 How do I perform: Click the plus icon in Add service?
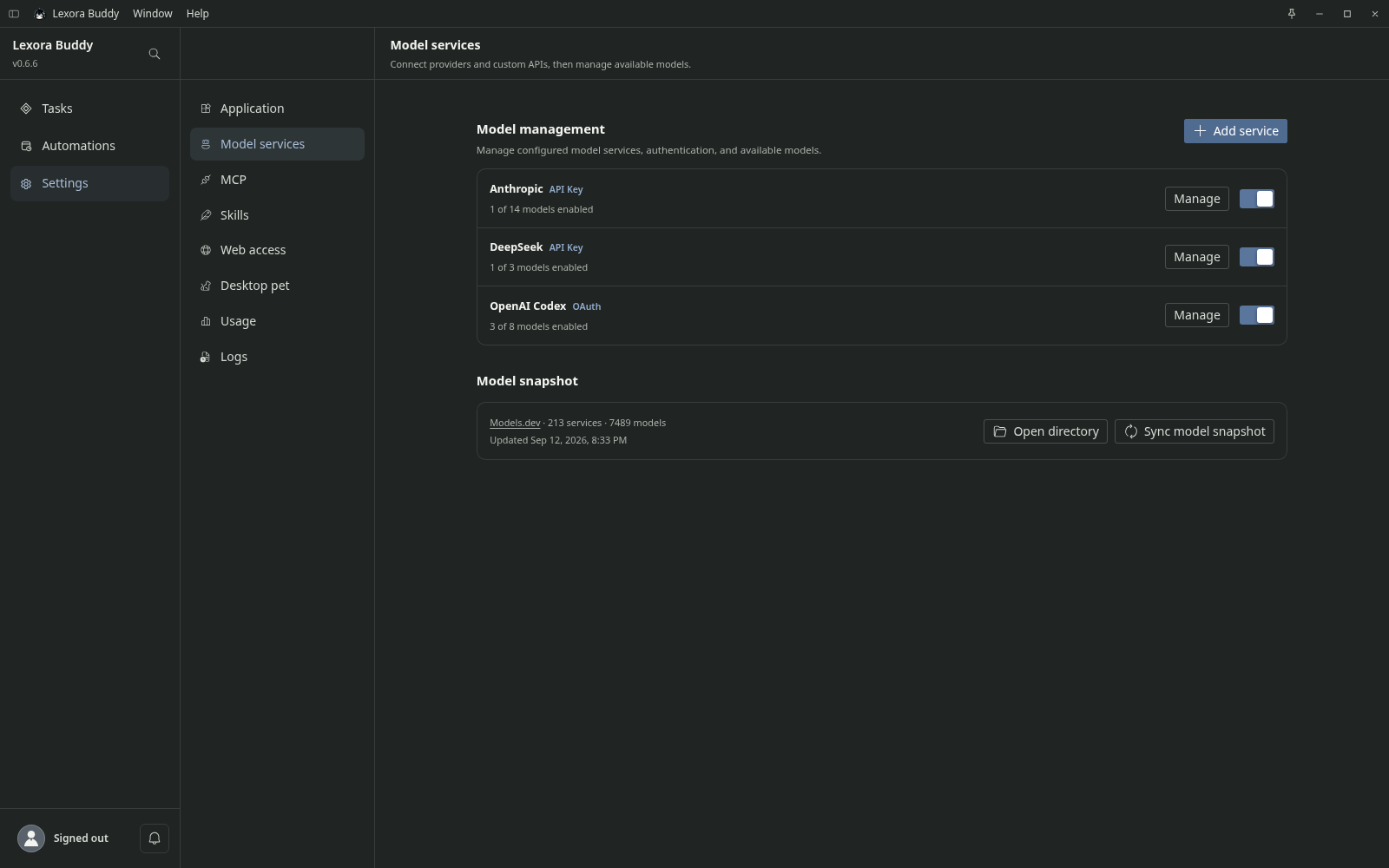[x=1200, y=131]
